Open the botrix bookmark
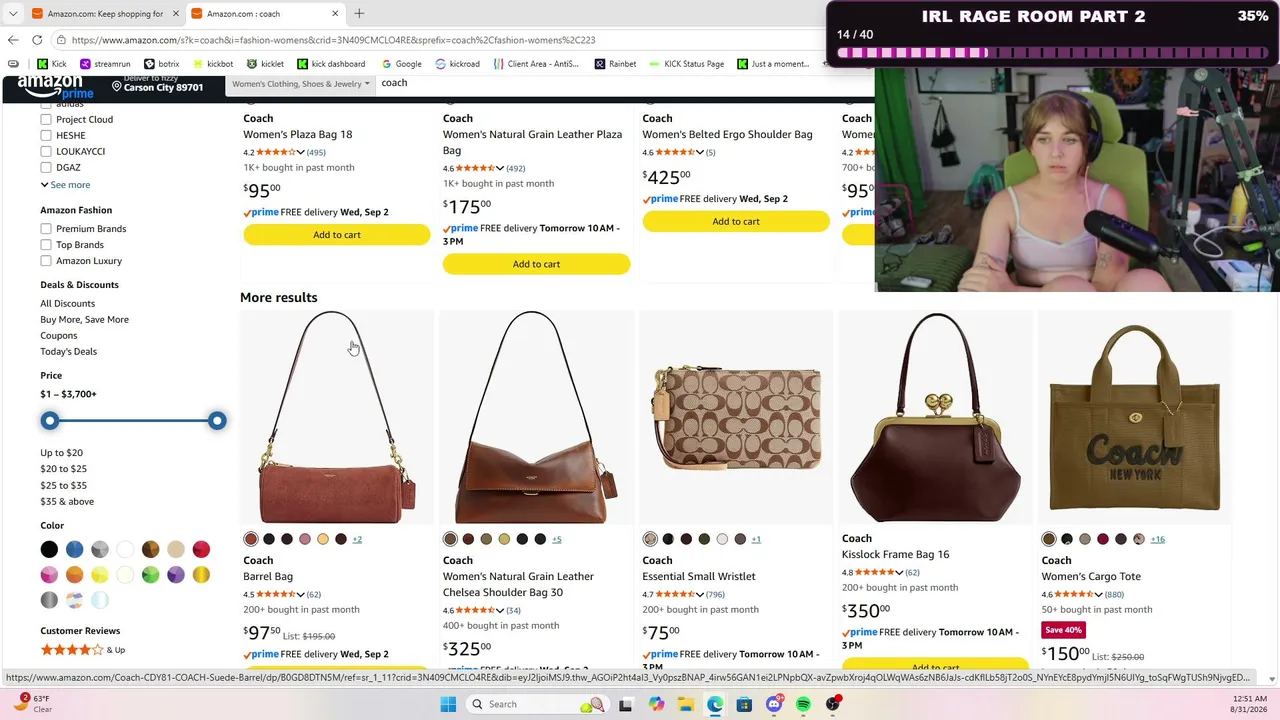 pos(161,64)
